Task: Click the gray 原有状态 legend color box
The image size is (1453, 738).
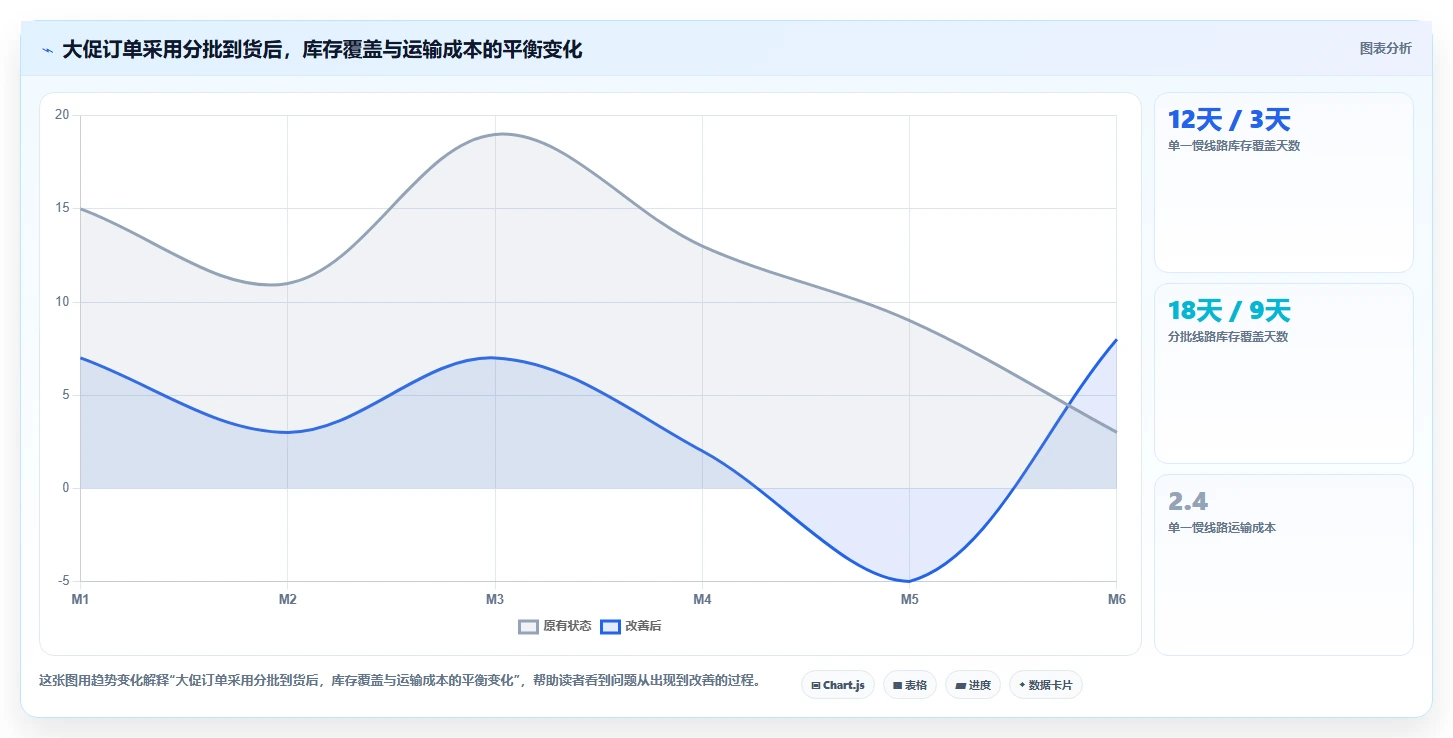Action: [529, 627]
